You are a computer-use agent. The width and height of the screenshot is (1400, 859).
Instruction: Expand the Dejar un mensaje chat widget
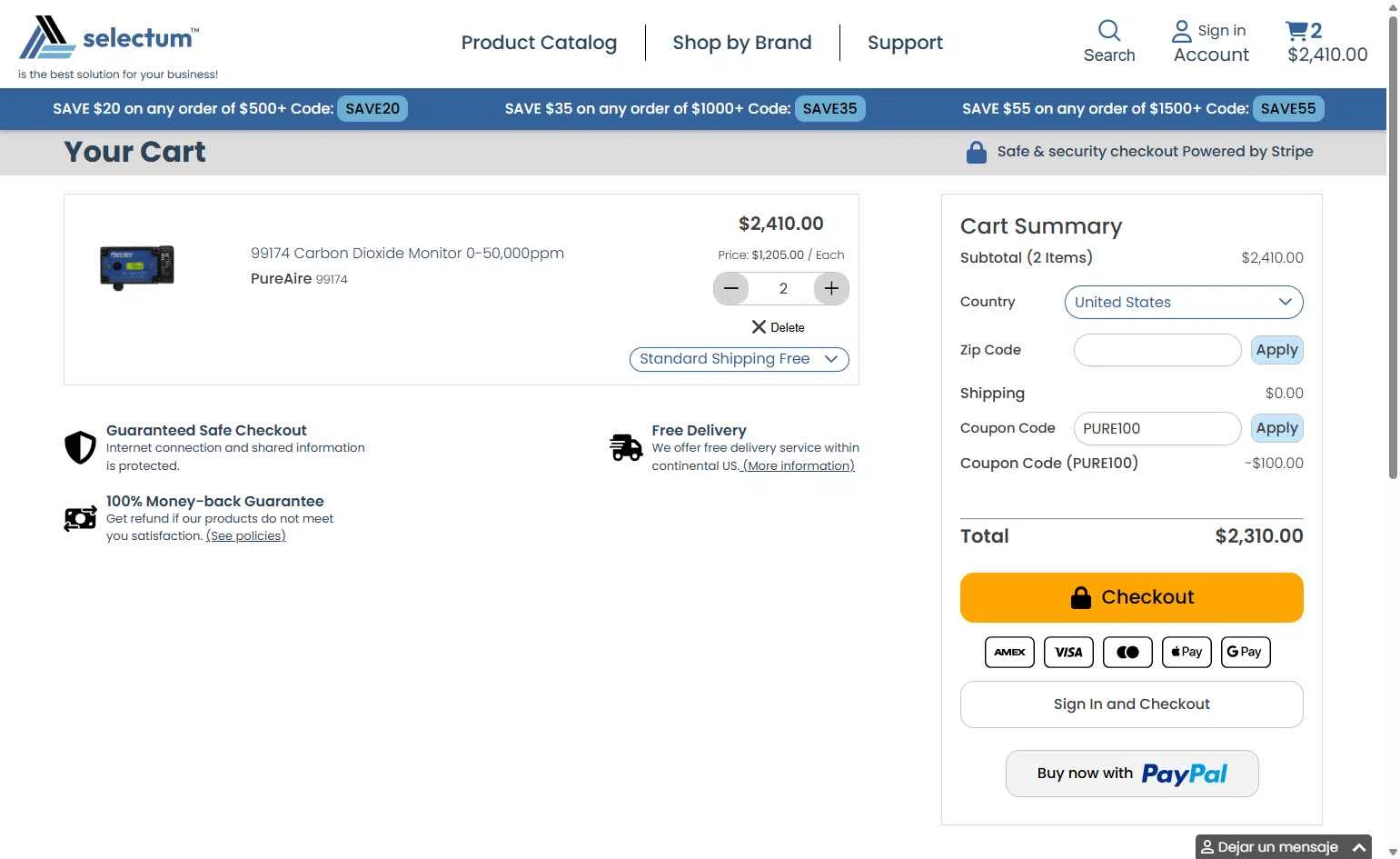click(x=1283, y=846)
